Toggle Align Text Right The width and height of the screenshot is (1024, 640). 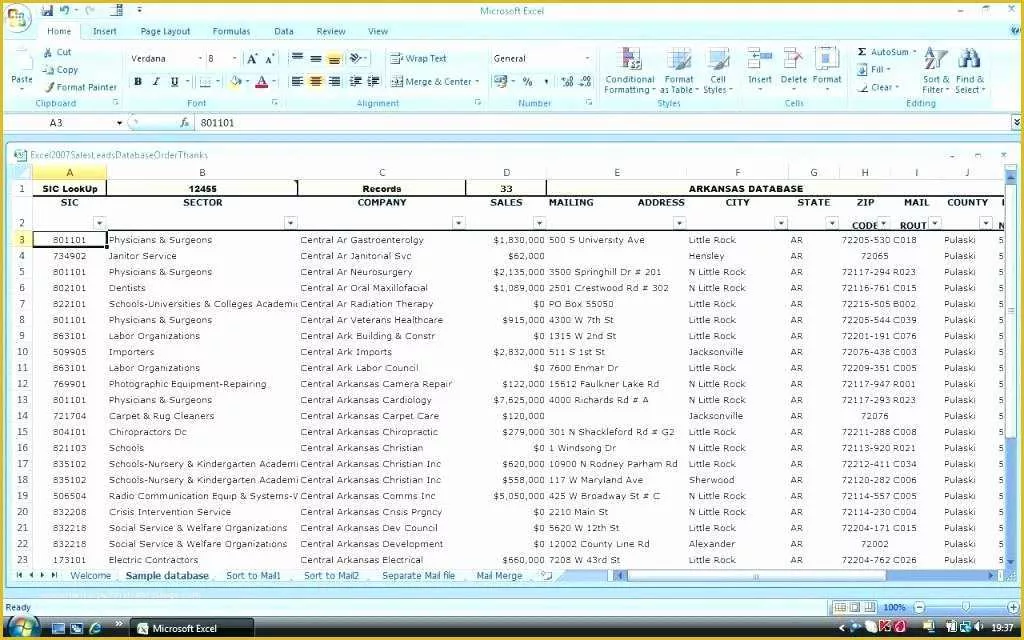(334, 82)
